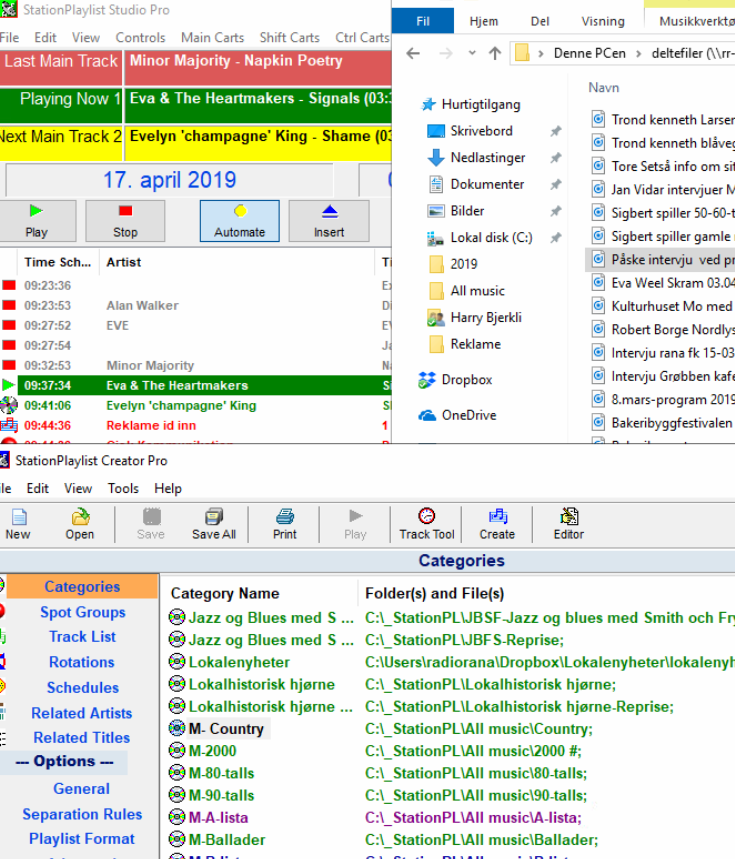Select the Påske intervju audio file
This screenshot has width=735, height=859.
point(662,260)
